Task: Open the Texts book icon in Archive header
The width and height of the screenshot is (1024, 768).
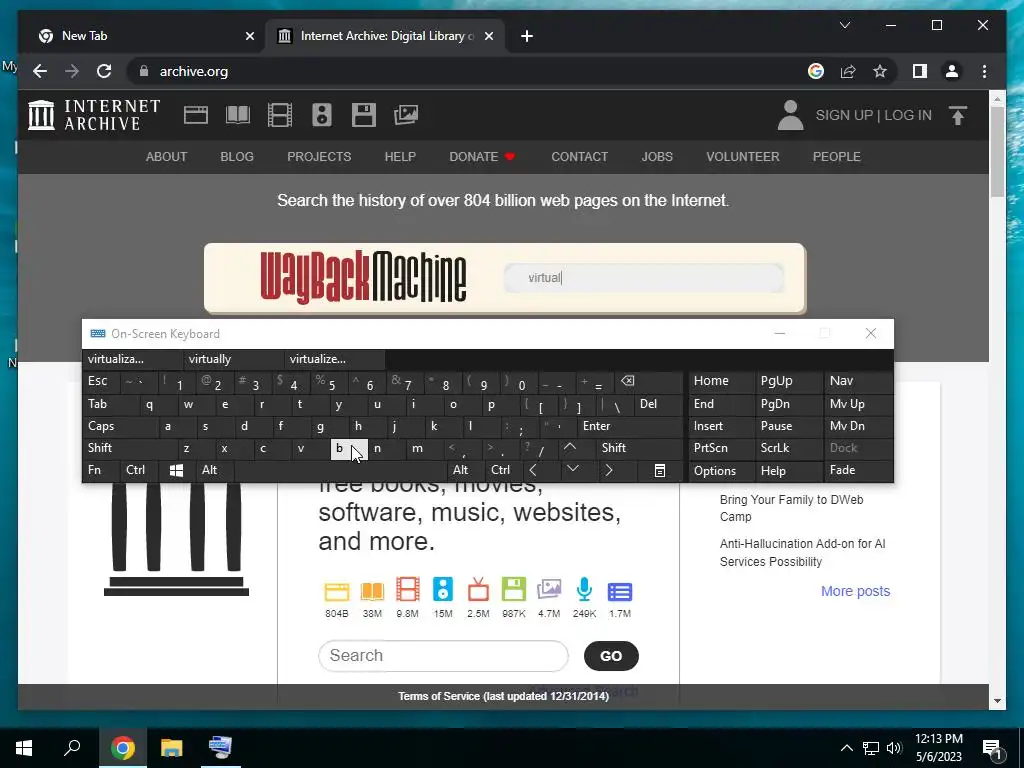Action: pyautogui.click(x=238, y=115)
